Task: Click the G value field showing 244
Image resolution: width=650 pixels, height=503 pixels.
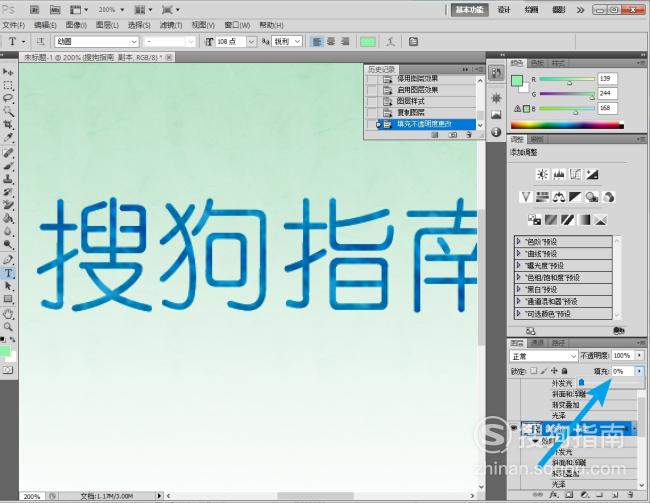Action: coord(607,93)
